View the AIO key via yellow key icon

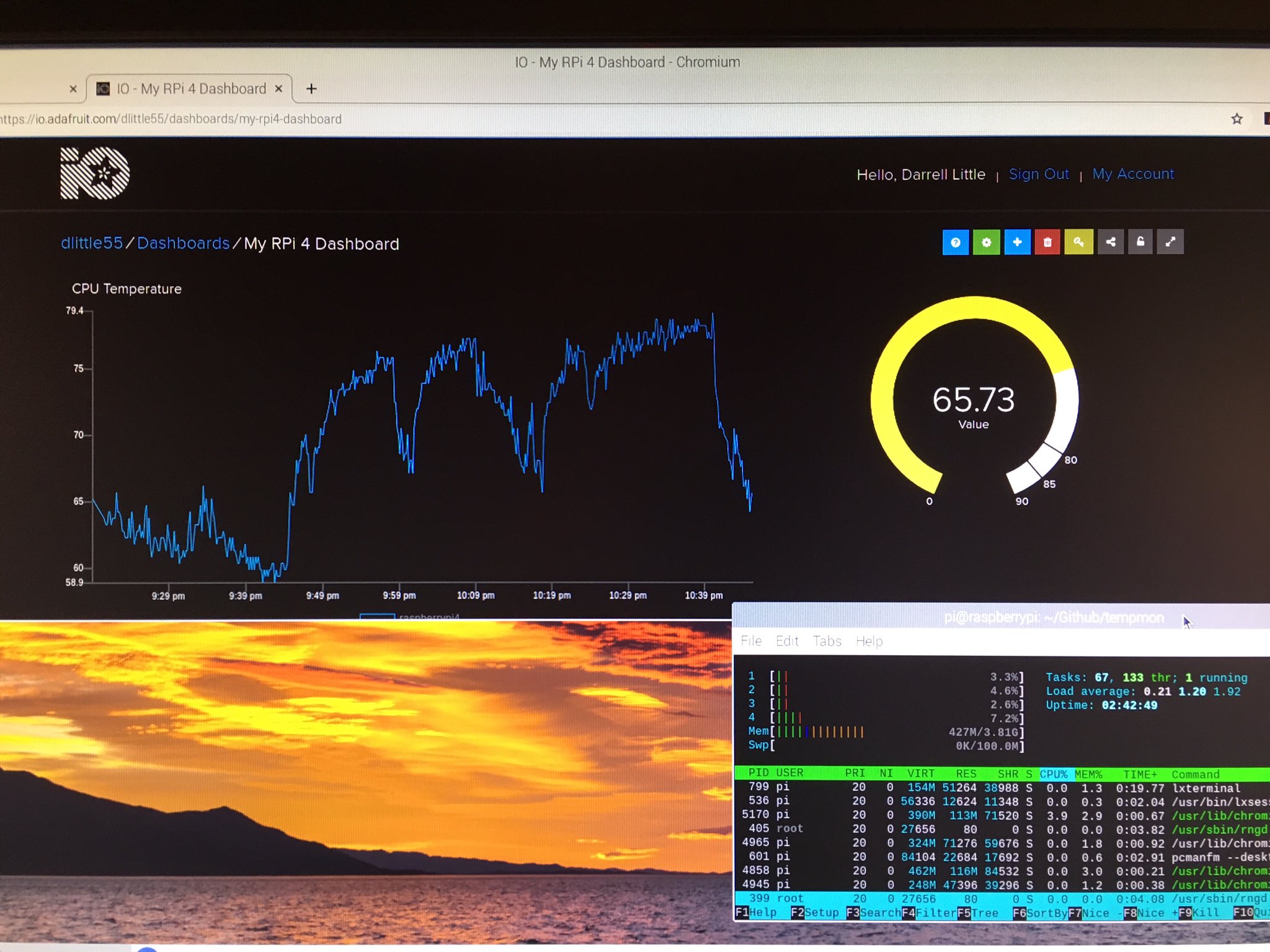pyautogui.click(x=1079, y=242)
